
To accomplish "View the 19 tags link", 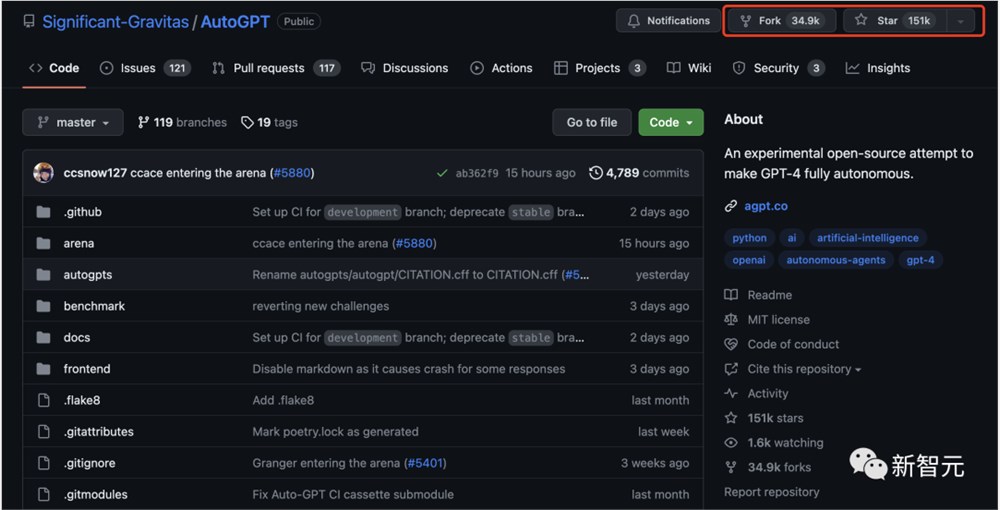I will [x=269, y=122].
